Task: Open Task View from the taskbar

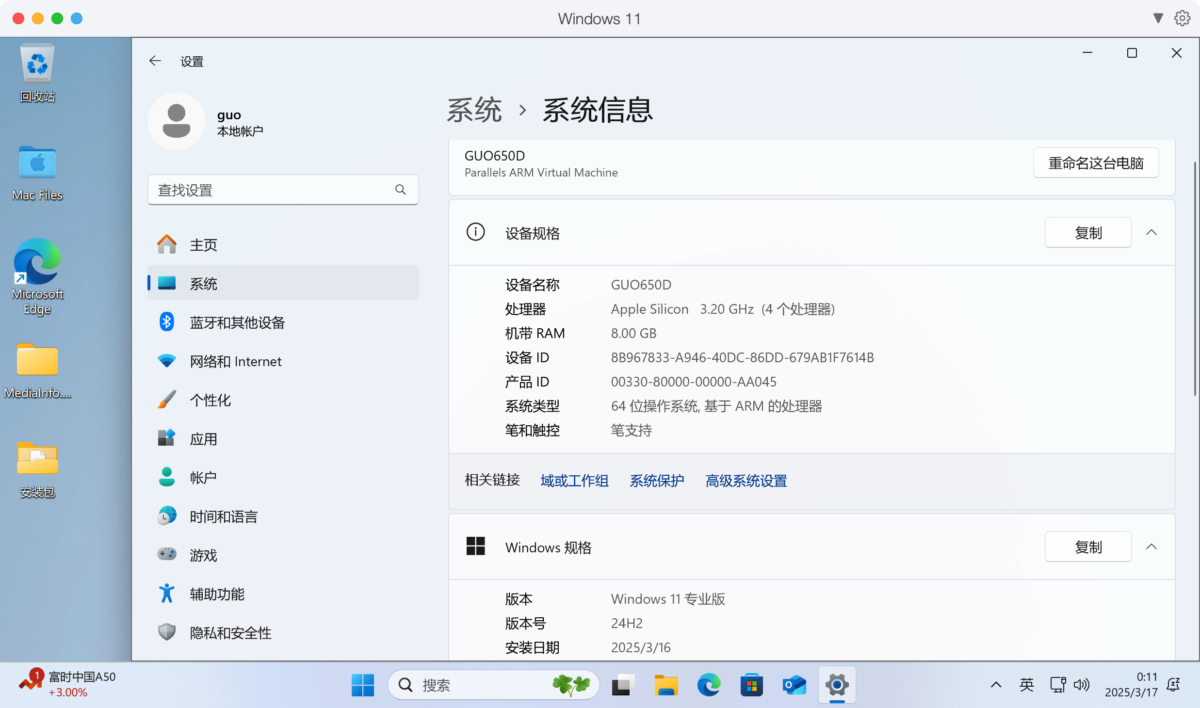Action: click(x=624, y=685)
